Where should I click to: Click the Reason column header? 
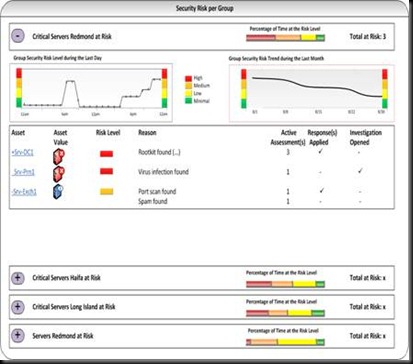pos(147,133)
